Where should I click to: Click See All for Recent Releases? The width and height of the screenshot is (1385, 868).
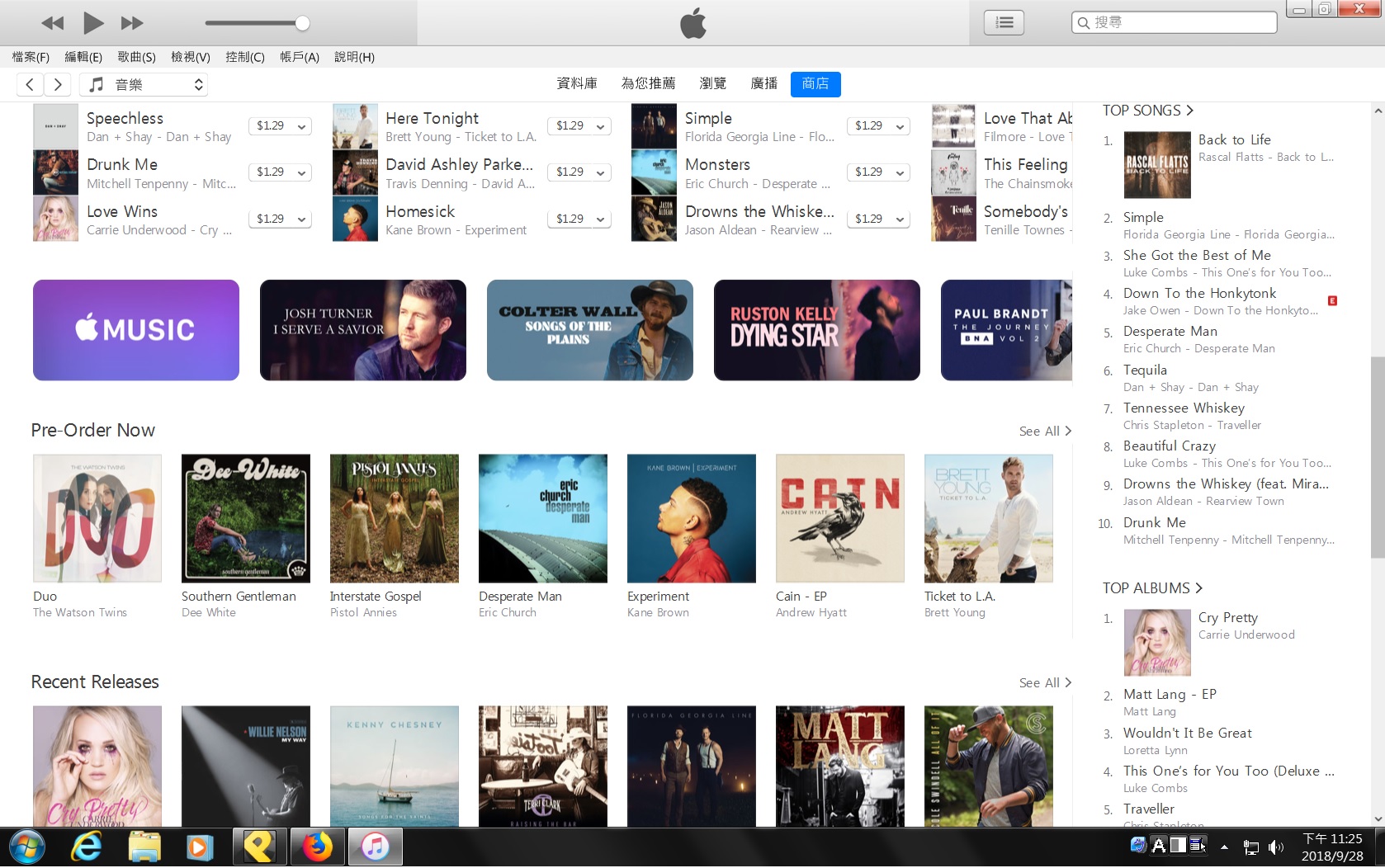pos(1045,683)
